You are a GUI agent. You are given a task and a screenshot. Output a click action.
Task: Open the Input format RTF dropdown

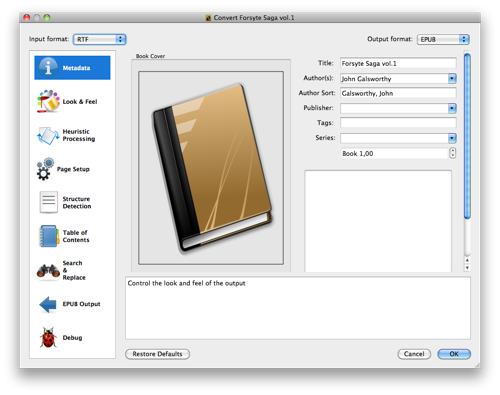pos(99,39)
